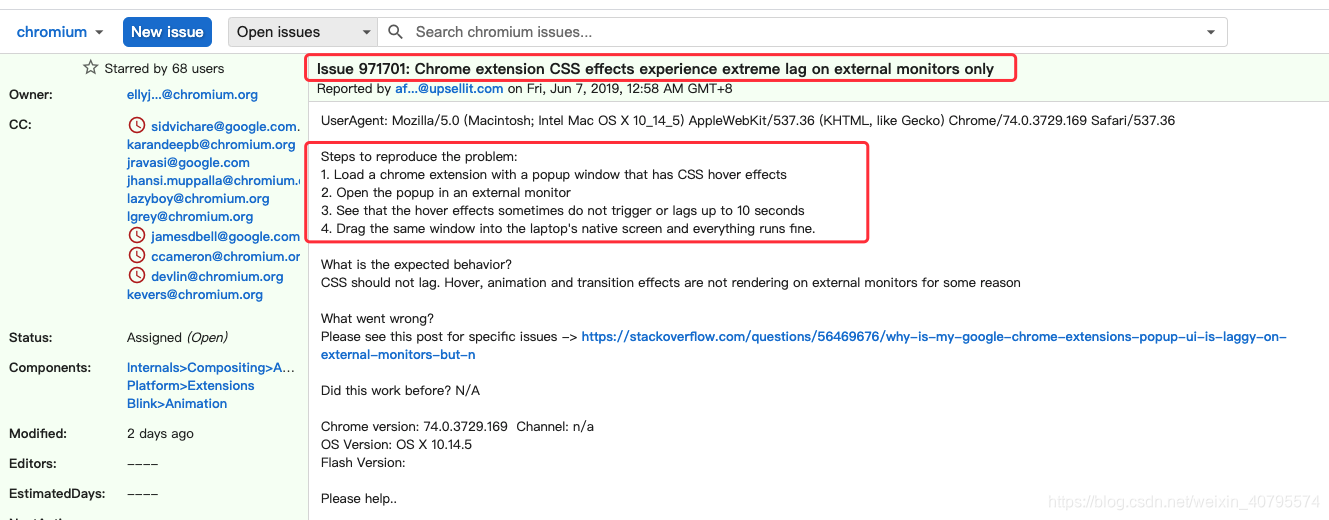Click 'Did this work before? N/A' text
Screen dimensions: 1329x520
pyautogui.click(x=400, y=390)
